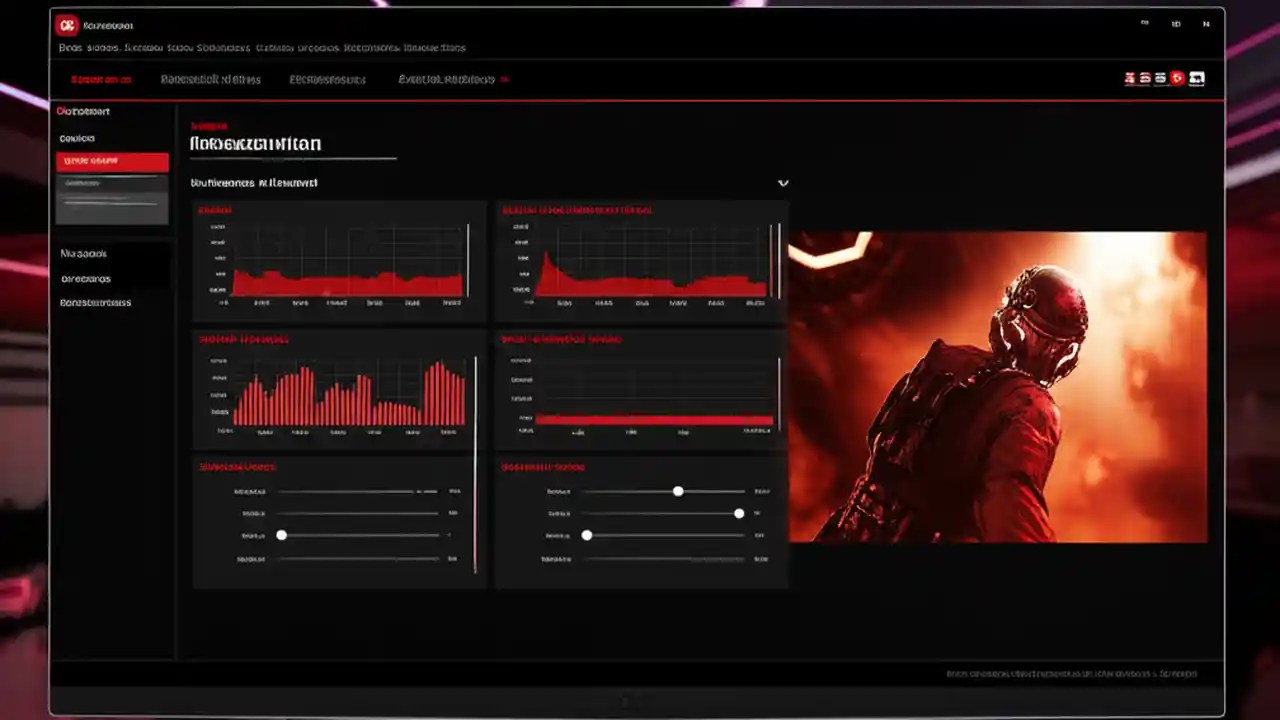Click the leftmost status icon in the title bar
The image size is (1280, 720).
pos(1144,24)
